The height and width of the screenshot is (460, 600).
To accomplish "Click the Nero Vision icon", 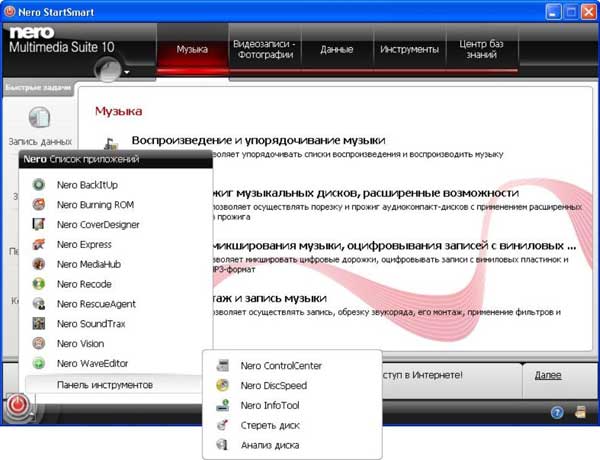I will (39, 343).
